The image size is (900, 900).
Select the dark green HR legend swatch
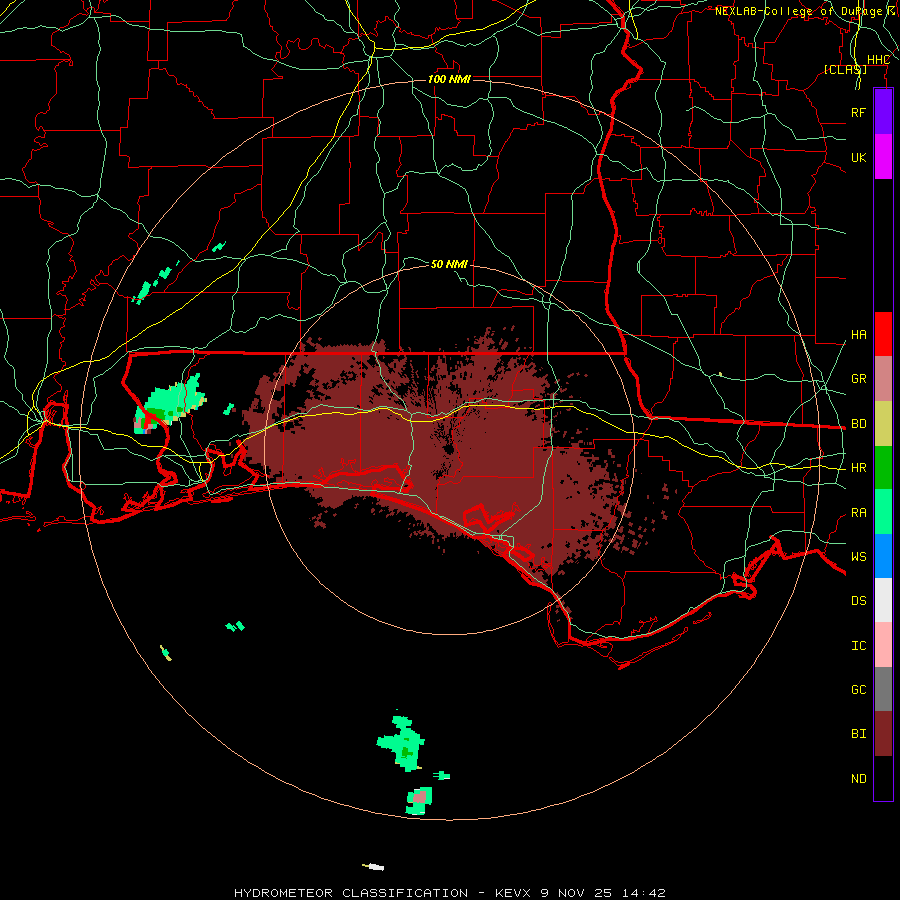[883, 468]
